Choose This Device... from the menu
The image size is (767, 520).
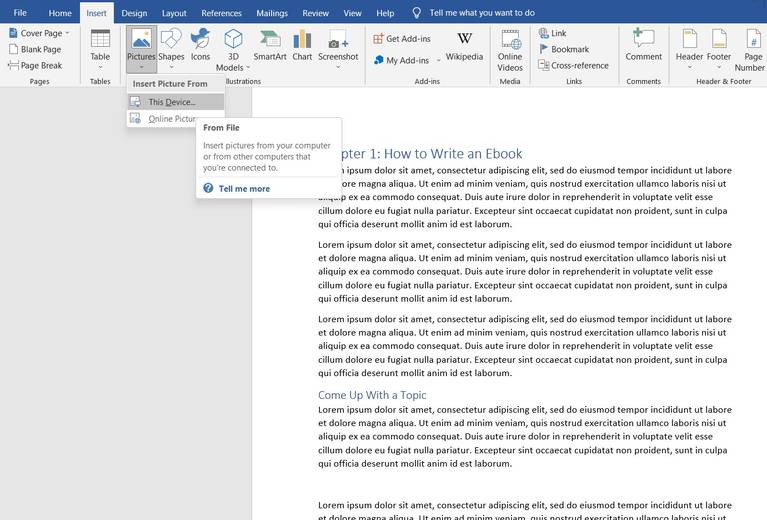(176, 102)
